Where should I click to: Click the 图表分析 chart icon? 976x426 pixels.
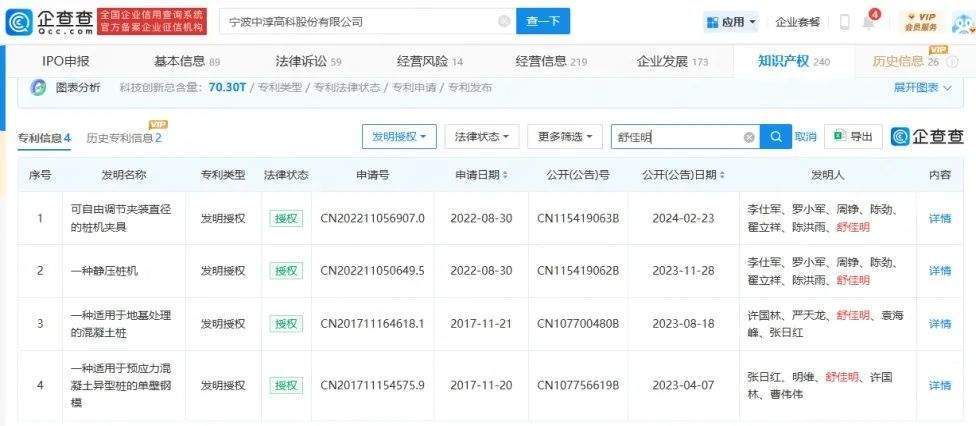(40, 88)
